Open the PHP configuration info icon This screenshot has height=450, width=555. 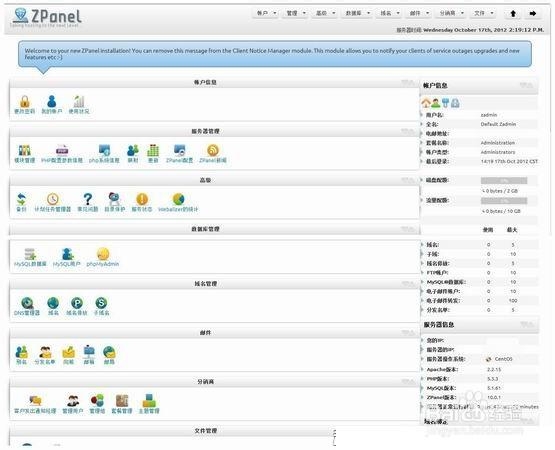click(62, 150)
